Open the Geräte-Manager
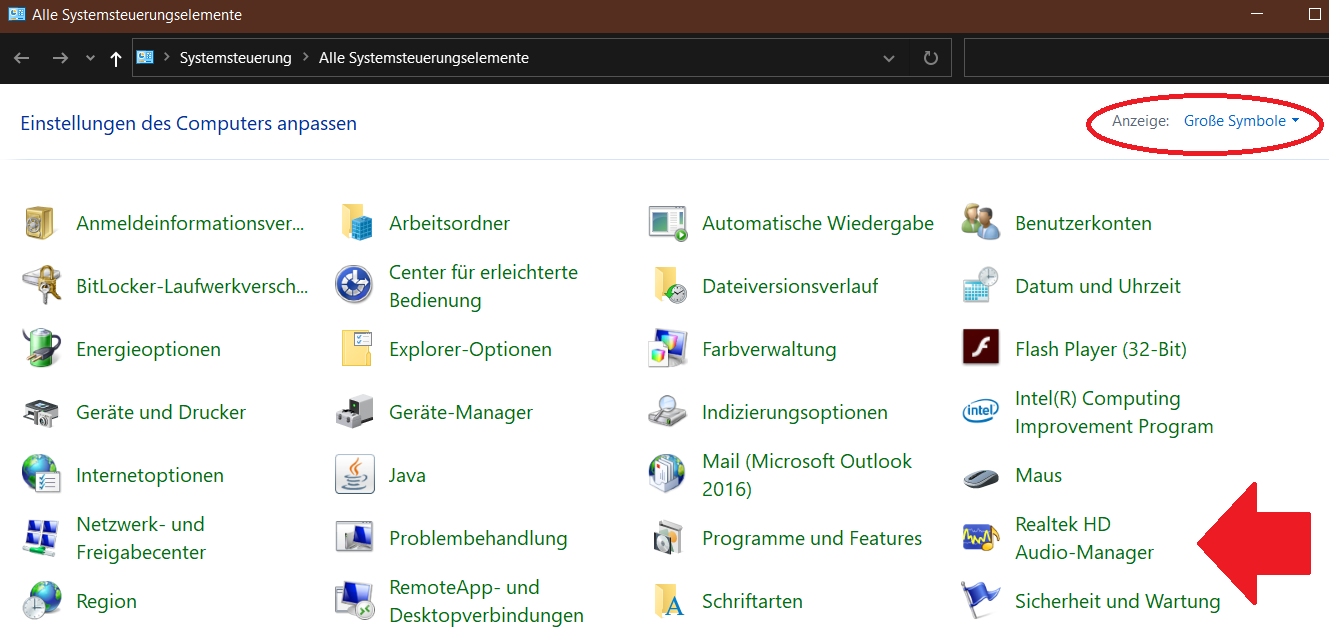The height and width of the screenshot is (630, 1329). (460, 411)
